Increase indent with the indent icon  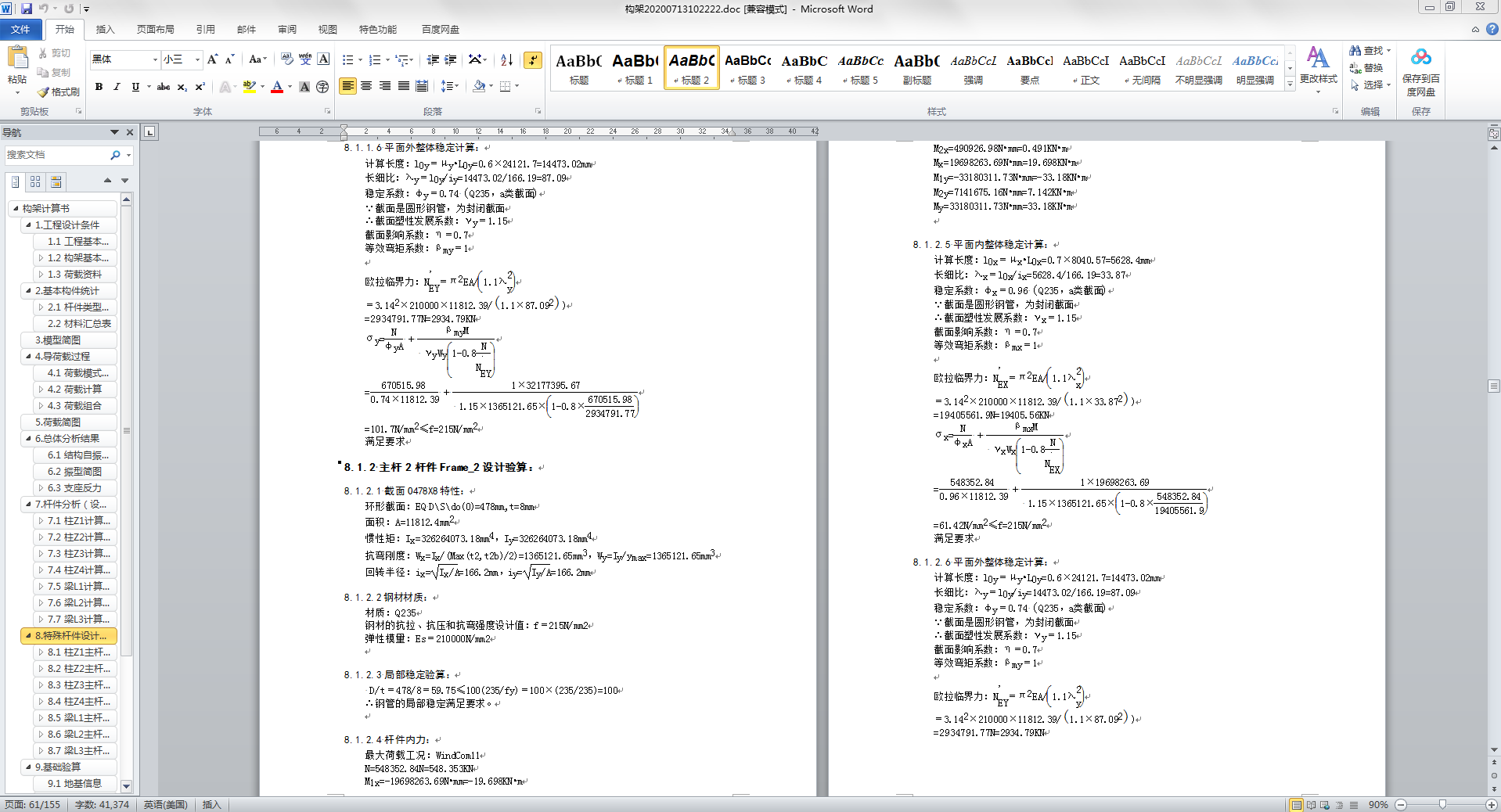click(451, 59)
